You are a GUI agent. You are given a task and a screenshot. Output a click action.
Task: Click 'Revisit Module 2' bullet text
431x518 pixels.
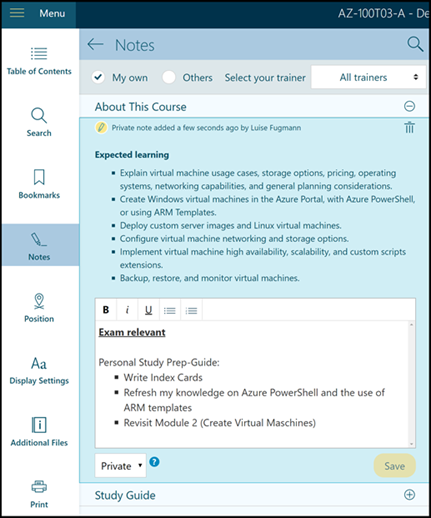pyautogui.click(x=220, y=423)
